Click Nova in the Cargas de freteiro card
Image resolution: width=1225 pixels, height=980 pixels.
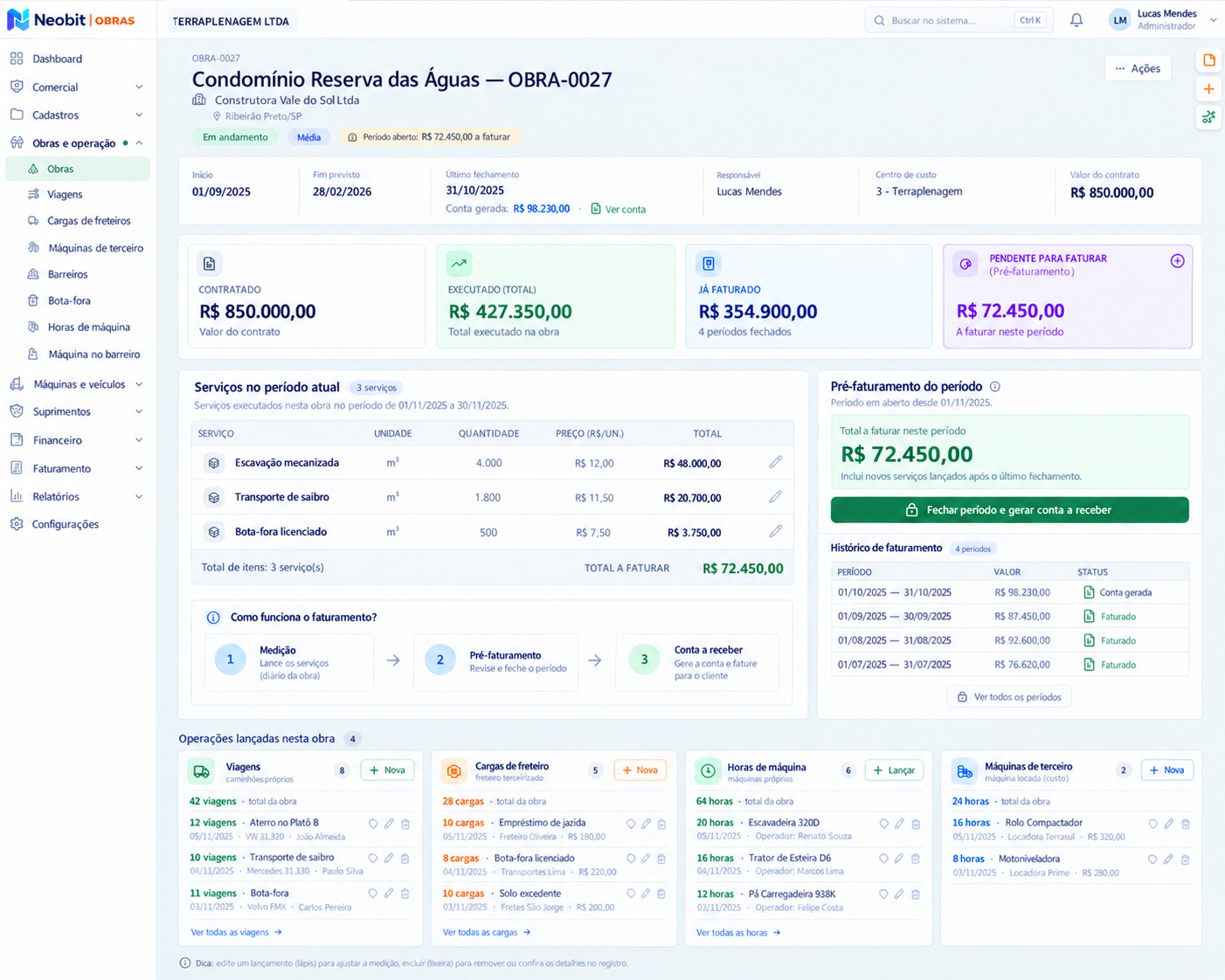(x=640, y=770)
